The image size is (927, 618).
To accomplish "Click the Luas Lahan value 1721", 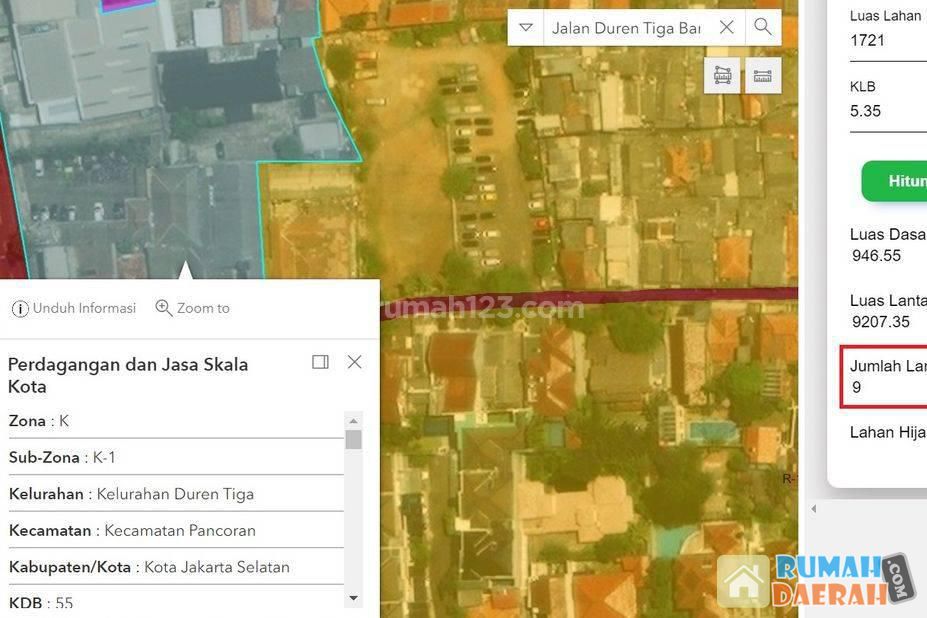I will [868, 41].
